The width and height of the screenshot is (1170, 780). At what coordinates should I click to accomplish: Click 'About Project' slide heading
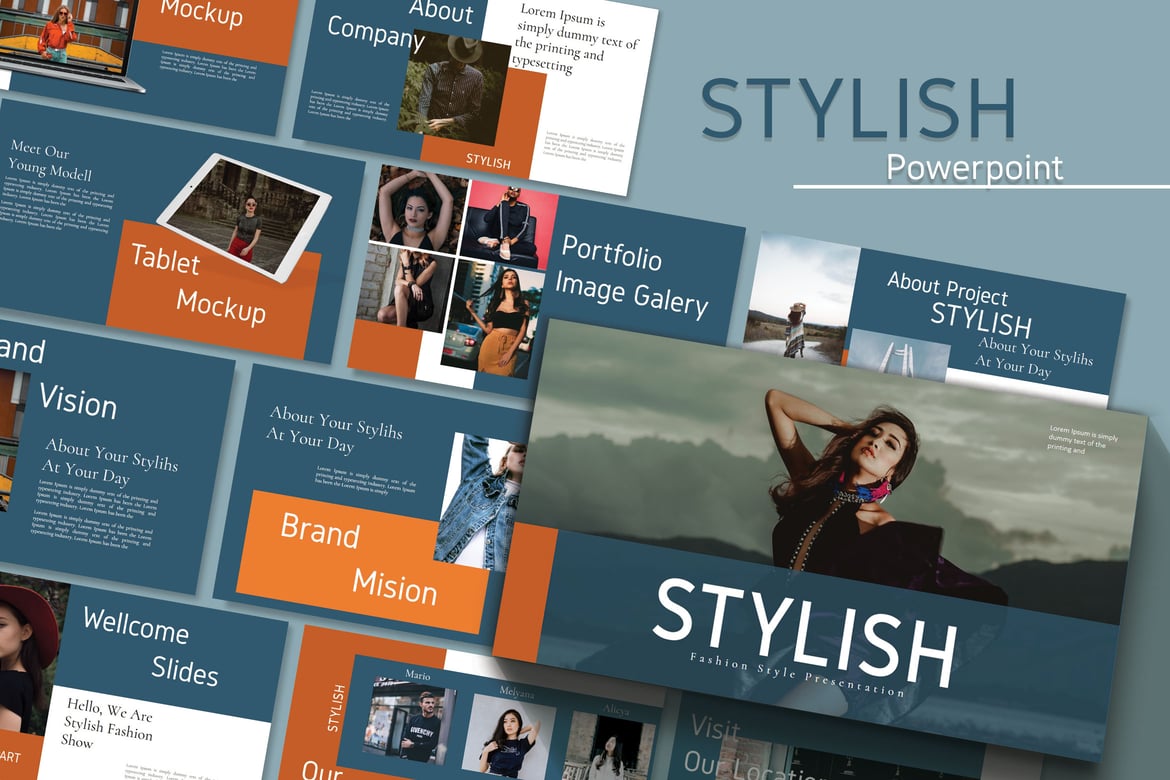[948, 290]
